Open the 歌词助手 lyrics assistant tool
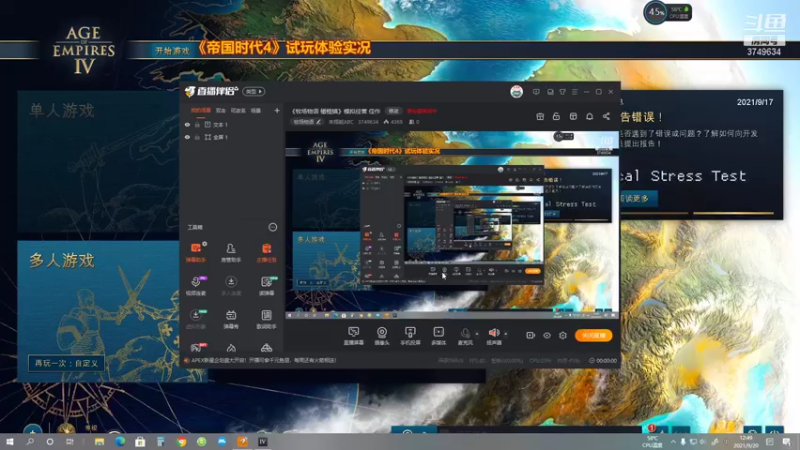 [x=266, y=319]
